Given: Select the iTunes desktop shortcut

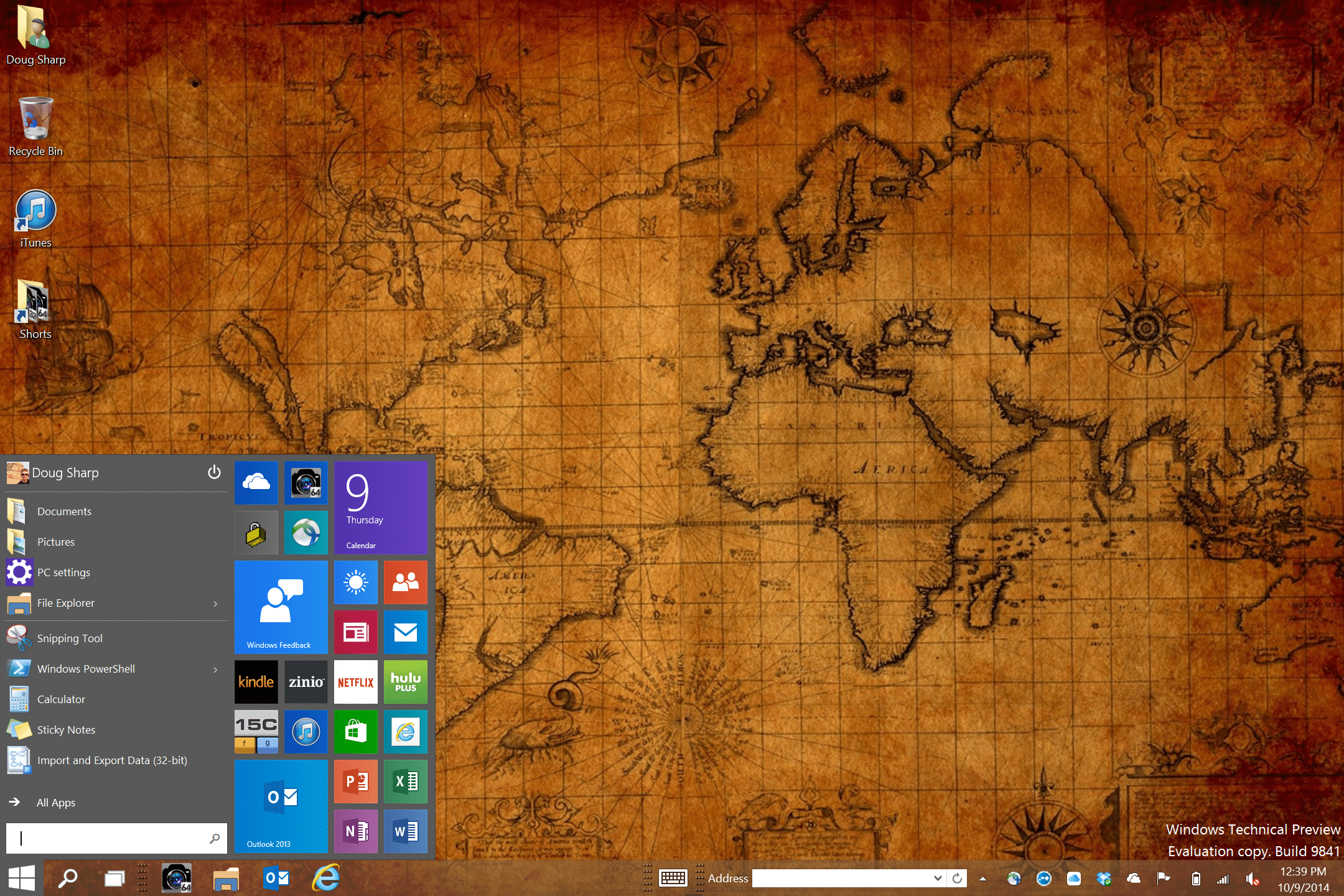Looking at the screenshot, I should point(35,218).
